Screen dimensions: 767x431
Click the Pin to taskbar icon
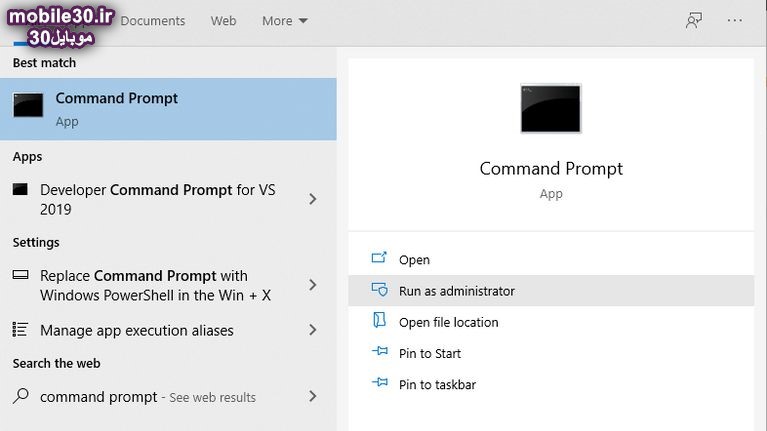point(379,384)
